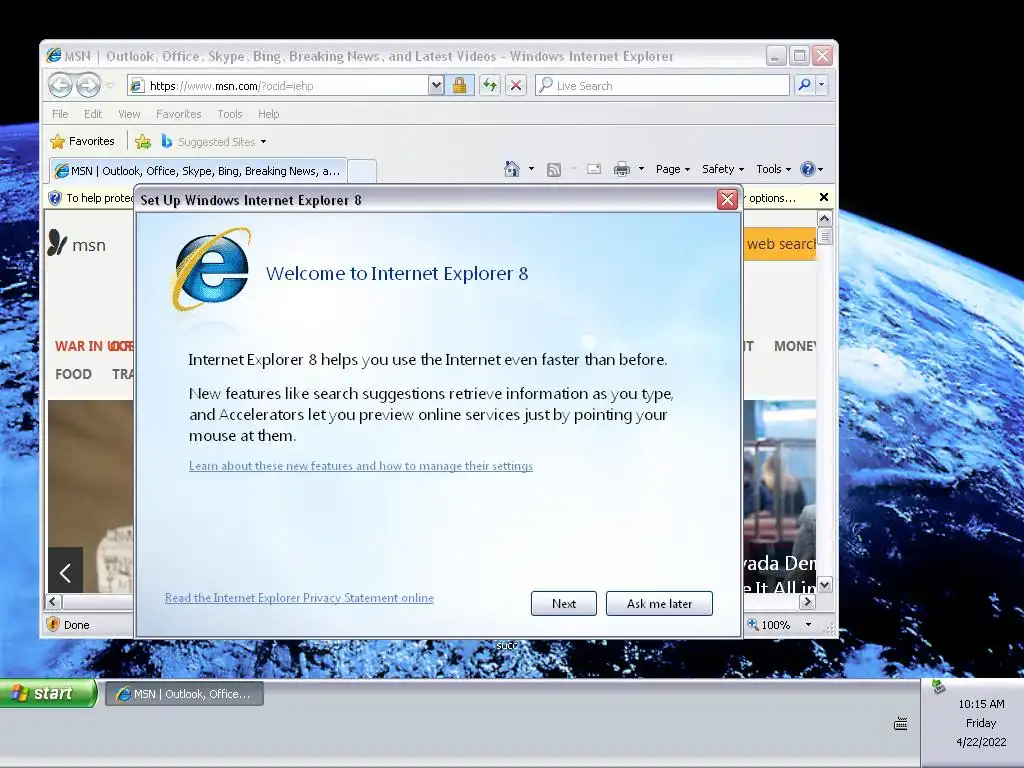1024x768 pixels.
Task: Click the horizontal scroll left arrow
Action: tap(54, 601)
